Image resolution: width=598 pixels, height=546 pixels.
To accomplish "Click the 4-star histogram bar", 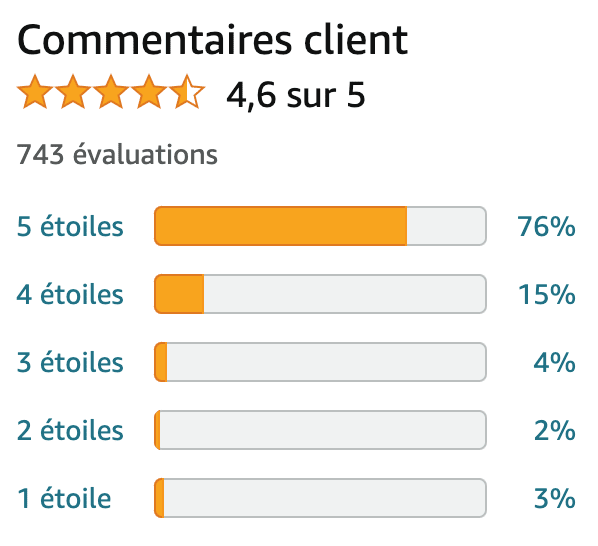I will click(320, 294).
